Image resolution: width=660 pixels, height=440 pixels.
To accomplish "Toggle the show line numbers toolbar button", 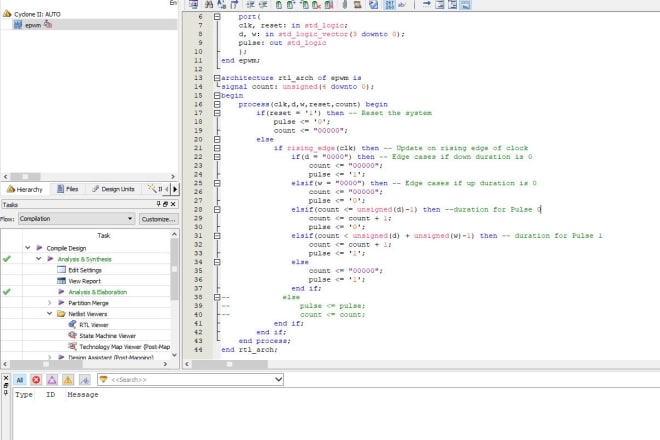I will tap(389, 4).
